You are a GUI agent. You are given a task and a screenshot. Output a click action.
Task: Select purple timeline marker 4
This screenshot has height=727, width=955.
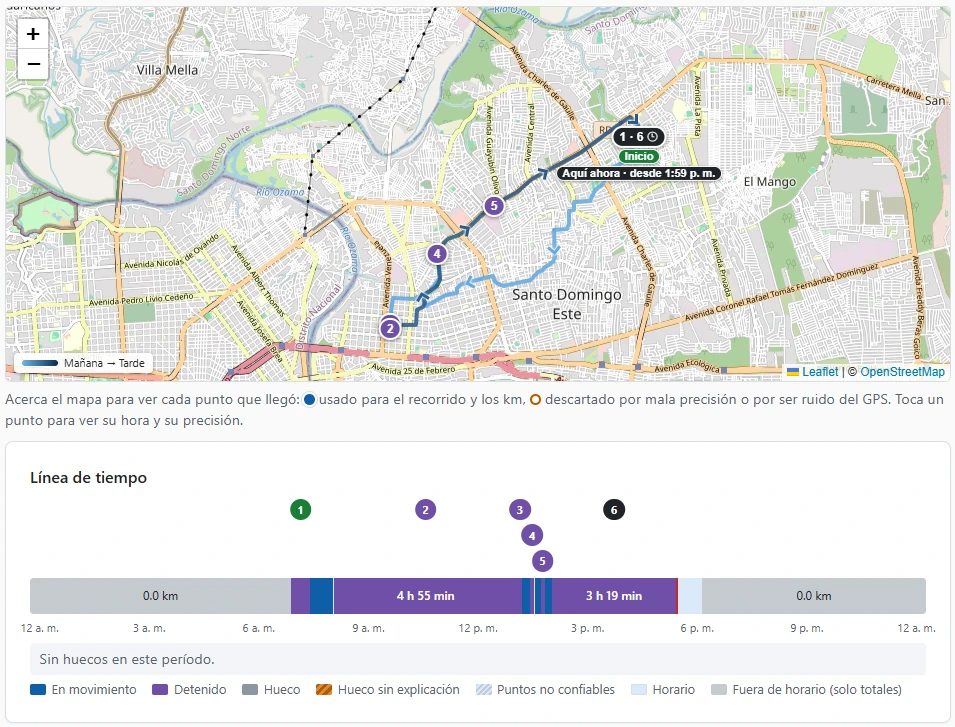532,536
